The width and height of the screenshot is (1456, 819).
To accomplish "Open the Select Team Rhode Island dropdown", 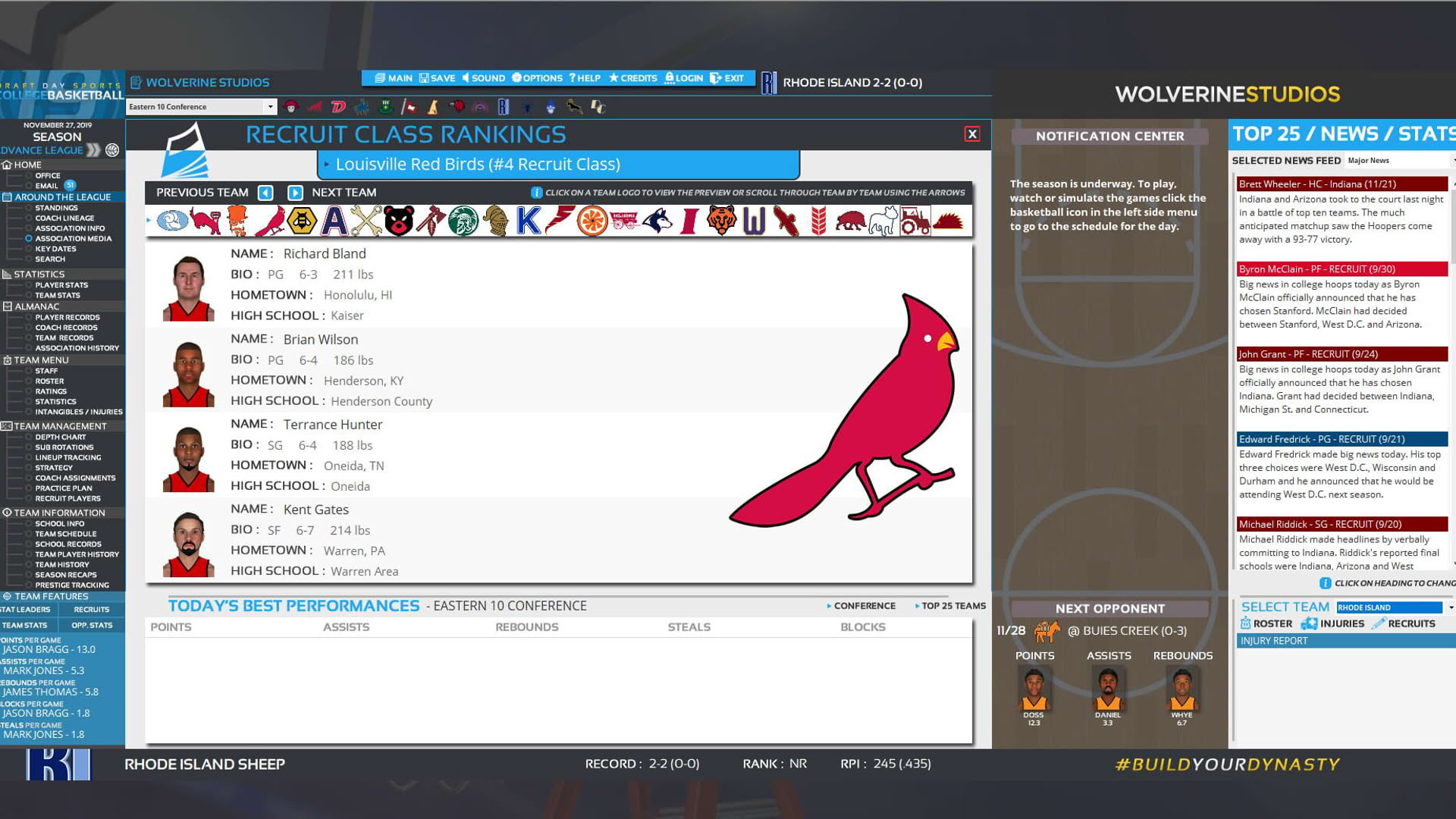I will click(1395, 607).
